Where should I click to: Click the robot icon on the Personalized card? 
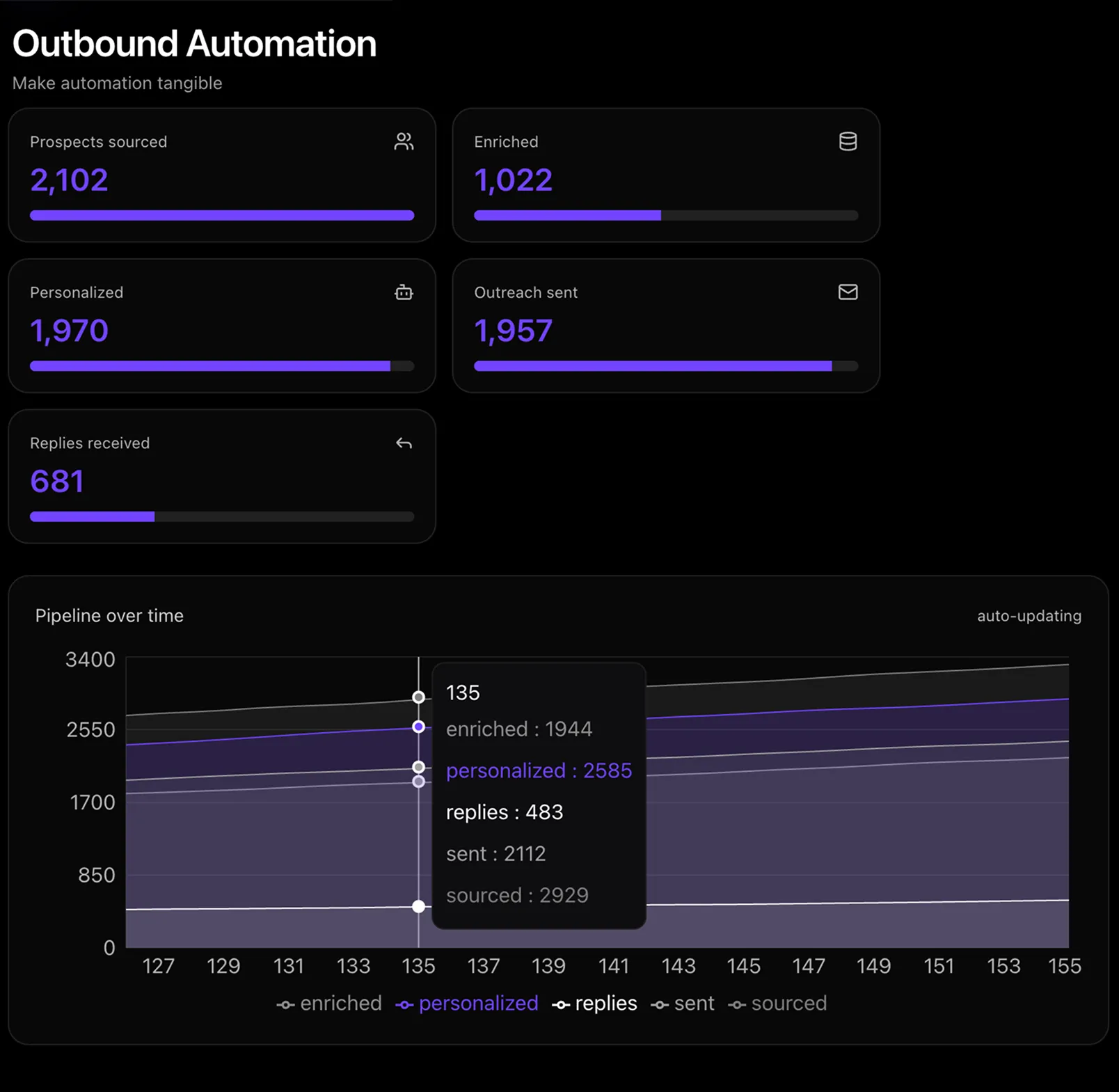point(404,292)
